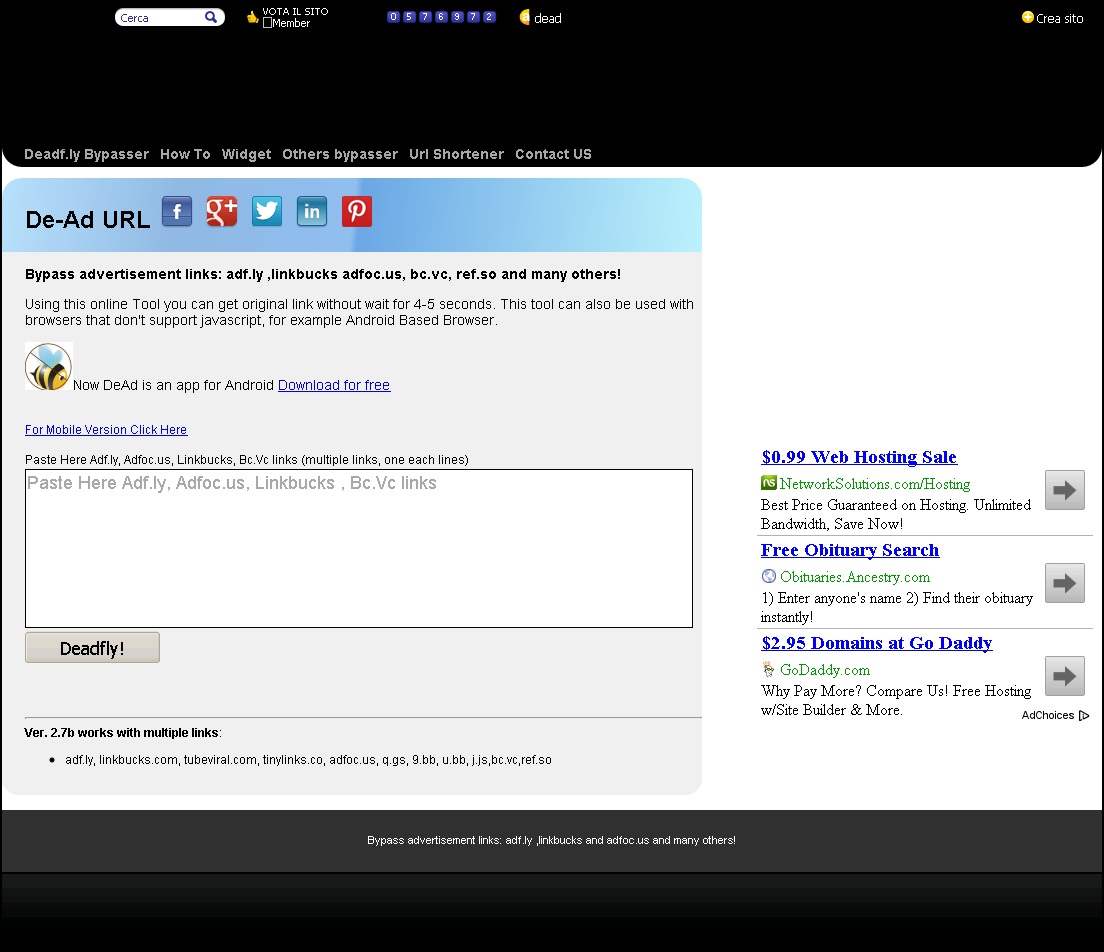
Task: Click arrow button for Obituary Search ad
Action: point(1065,583)
